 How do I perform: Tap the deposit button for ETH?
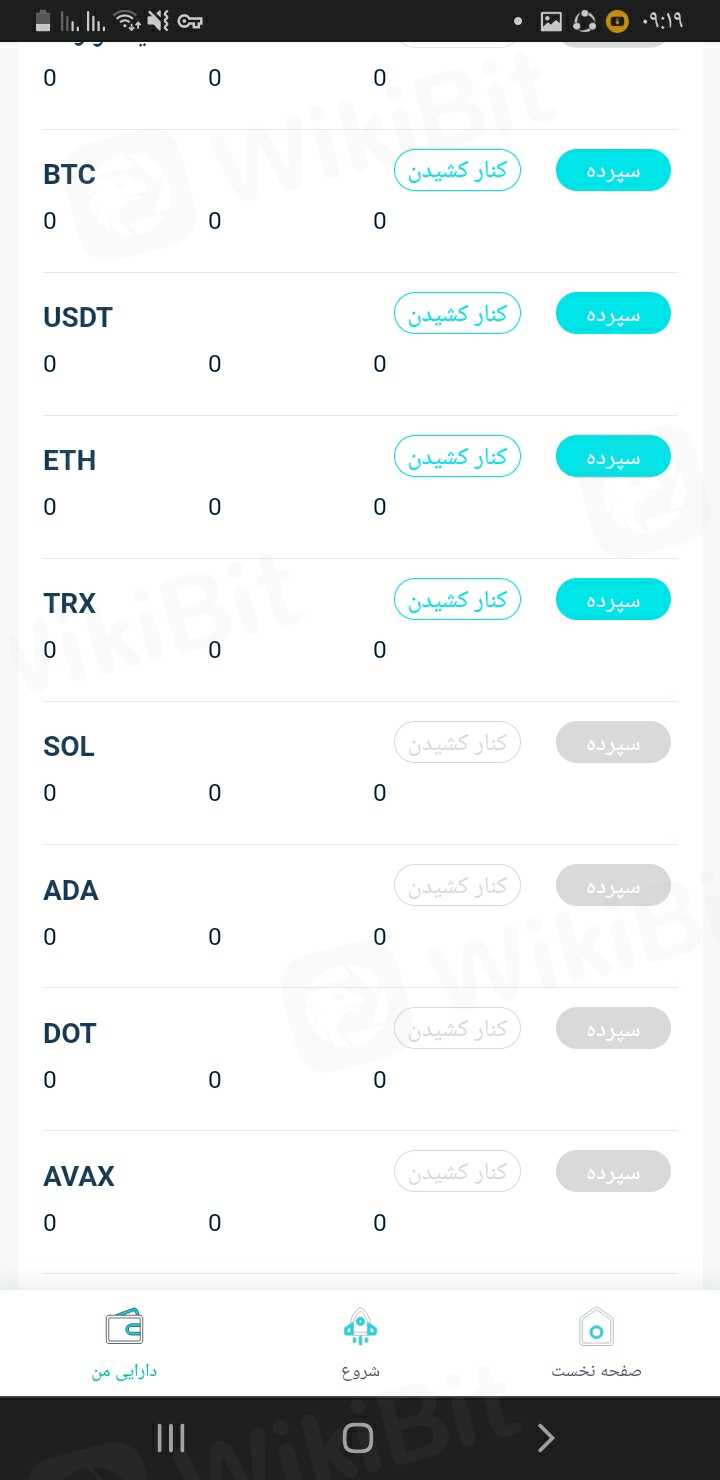point(613,456)
